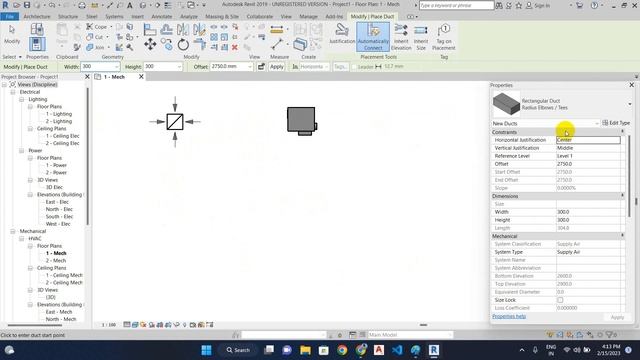Viewport: 640px width, 360px height.
Task: Click the red Delete X icon
Action: 235,47
